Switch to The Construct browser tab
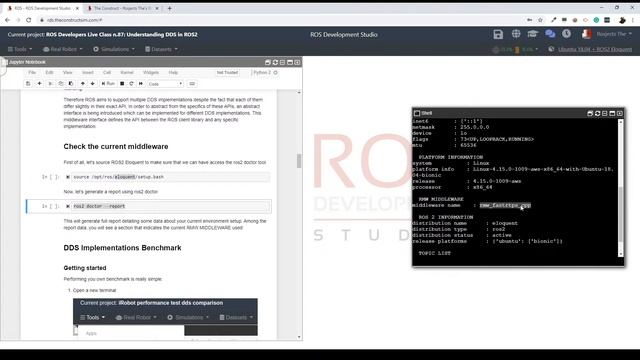This screenshot has height=360, width=640. click(122, 8)
